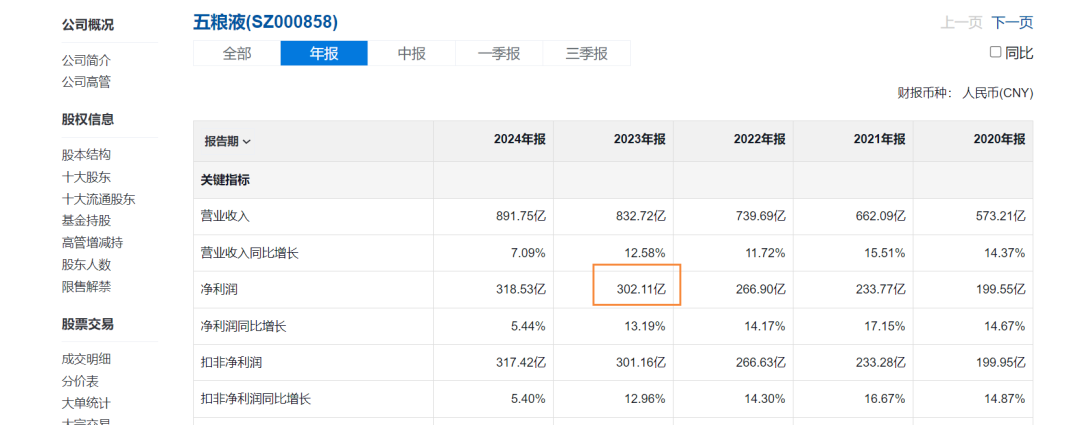Open 股东人数 sidebar link

pyautogui.click(x=86, y=264)
